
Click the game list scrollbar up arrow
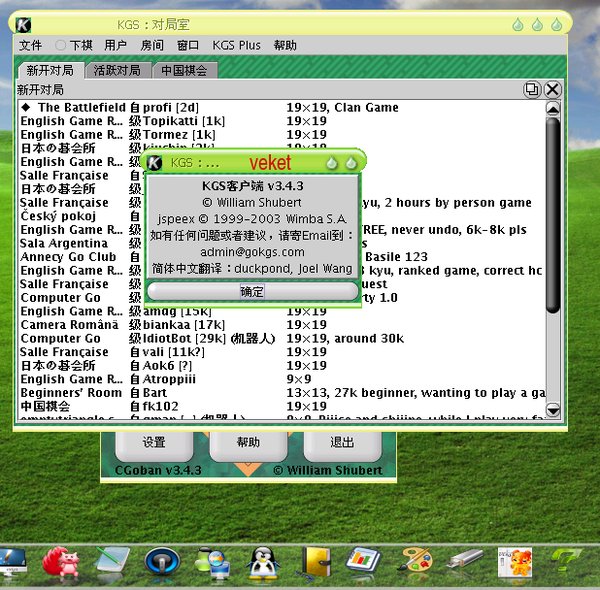point(553,109)
